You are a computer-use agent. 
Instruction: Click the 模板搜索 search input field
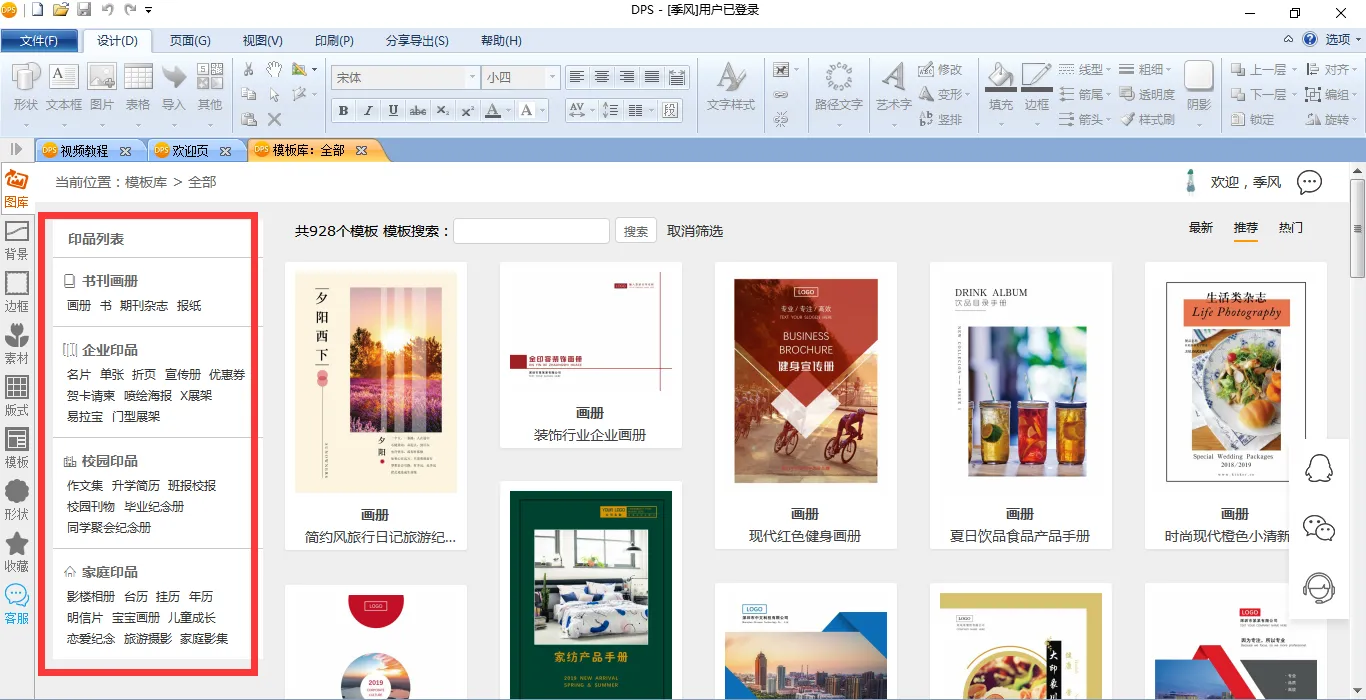(531, 231)
